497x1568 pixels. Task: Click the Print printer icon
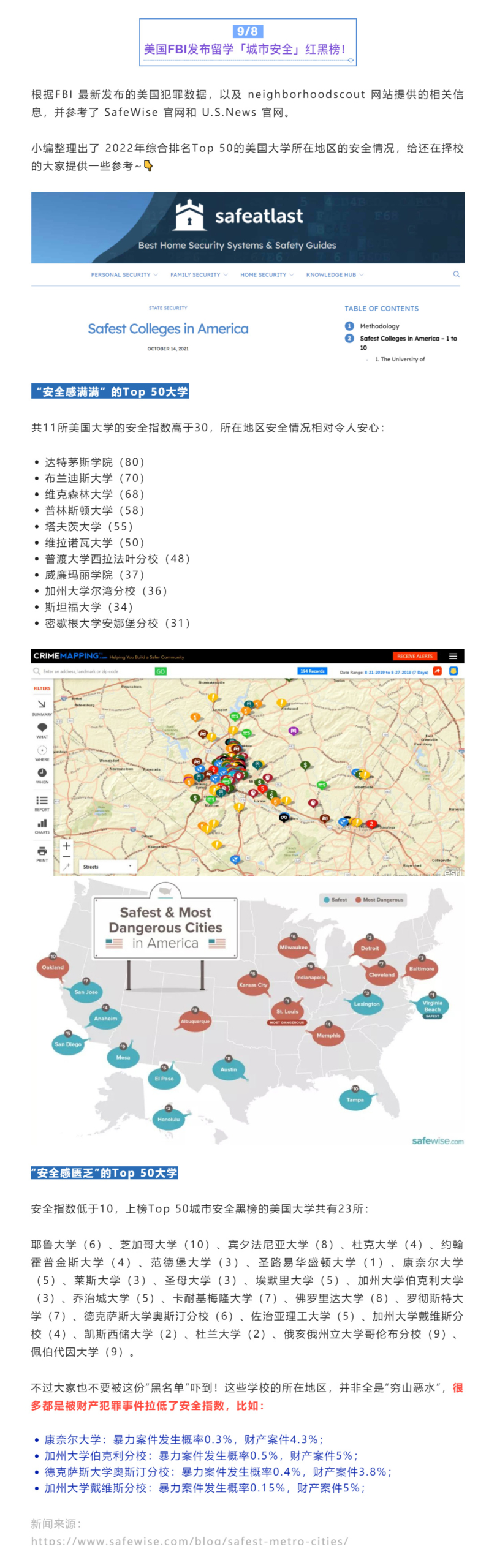pyautogui.click(x=42, y=850)
